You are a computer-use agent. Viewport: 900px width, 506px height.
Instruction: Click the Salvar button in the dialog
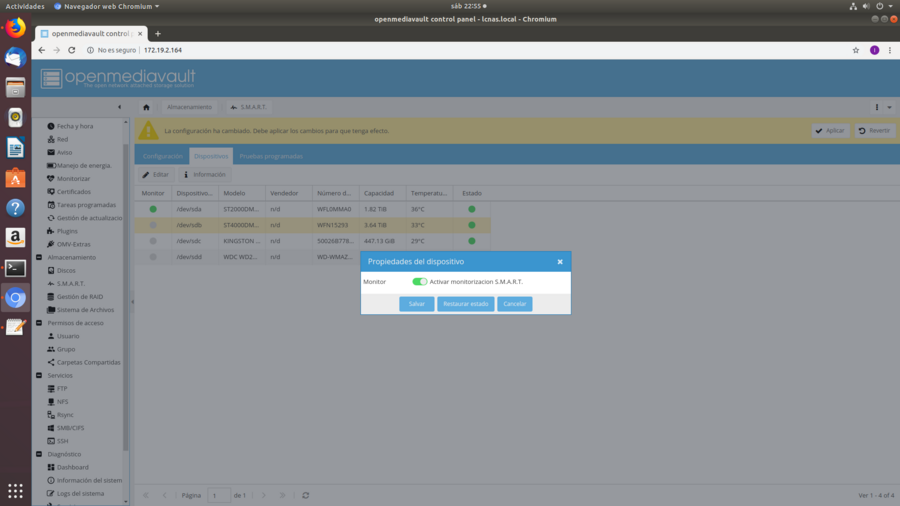coord(416,304)
